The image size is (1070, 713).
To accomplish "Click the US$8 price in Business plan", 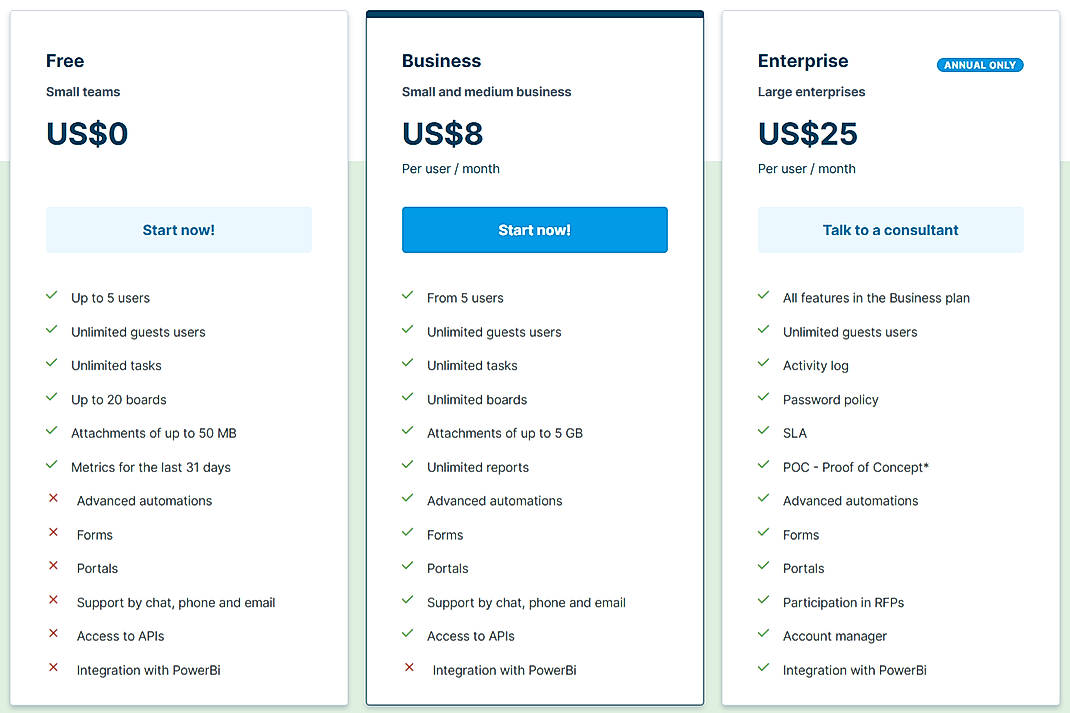I will (x=442, y=133).
